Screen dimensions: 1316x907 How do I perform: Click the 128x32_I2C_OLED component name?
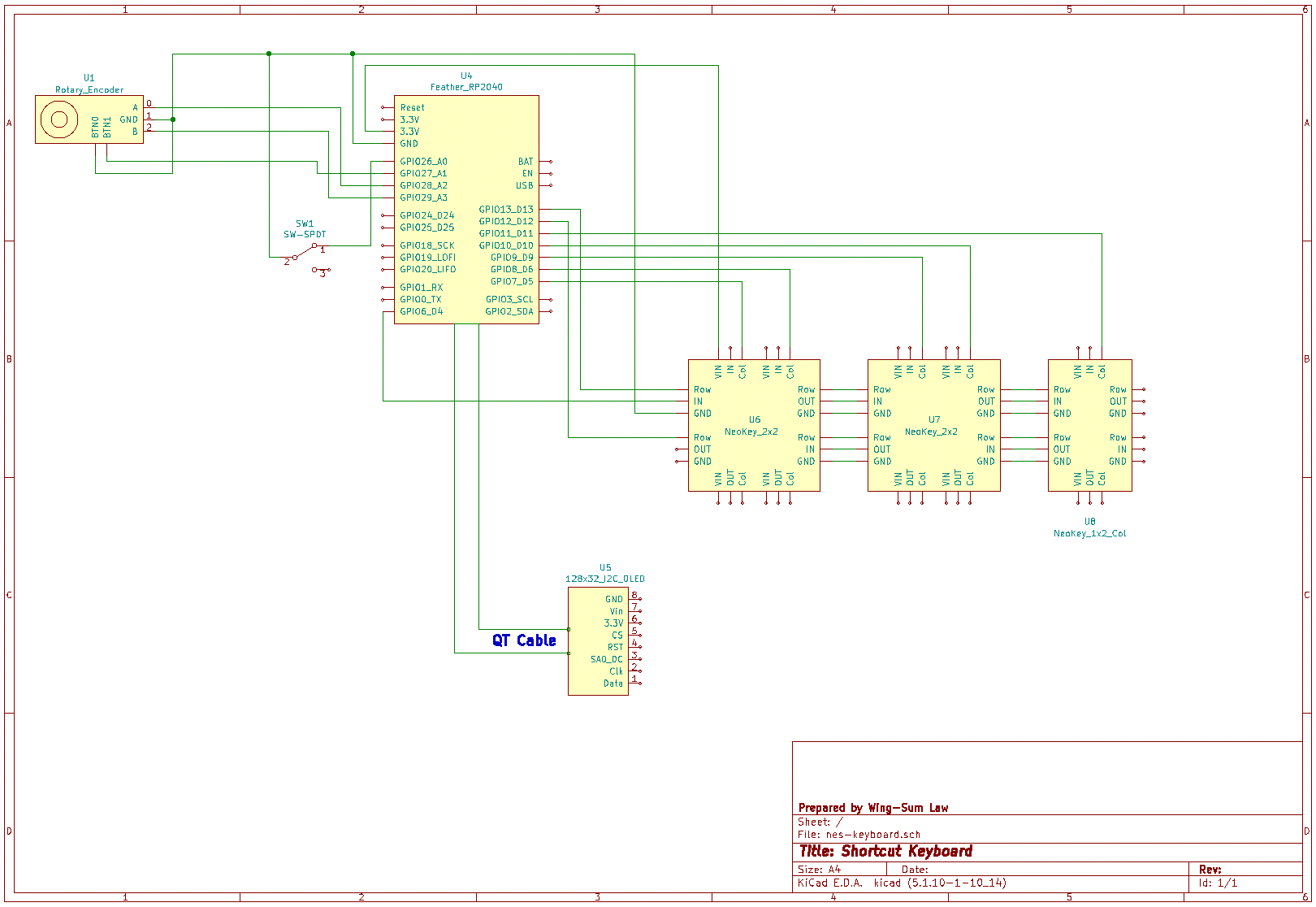[605, 579]
